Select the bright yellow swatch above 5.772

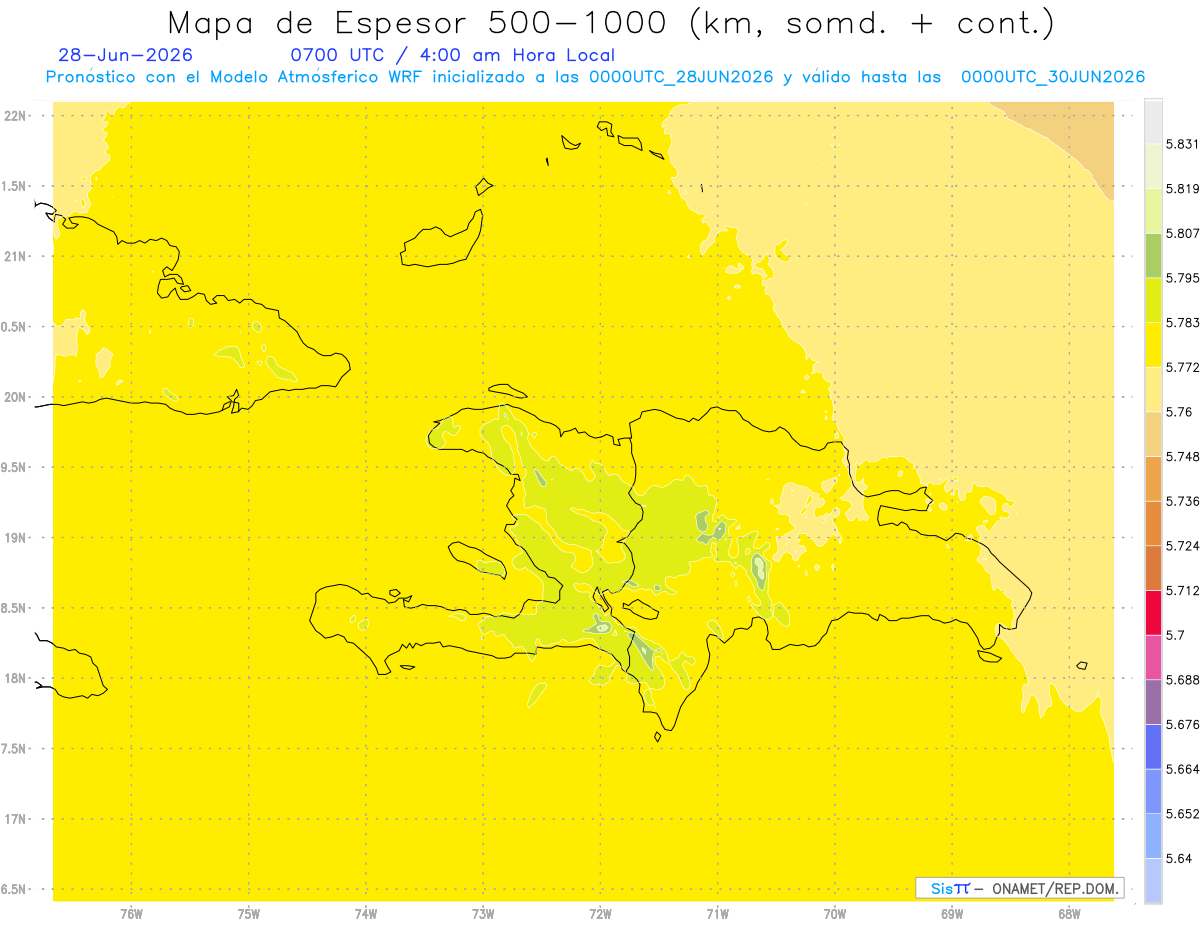[x=1153, y=345]
